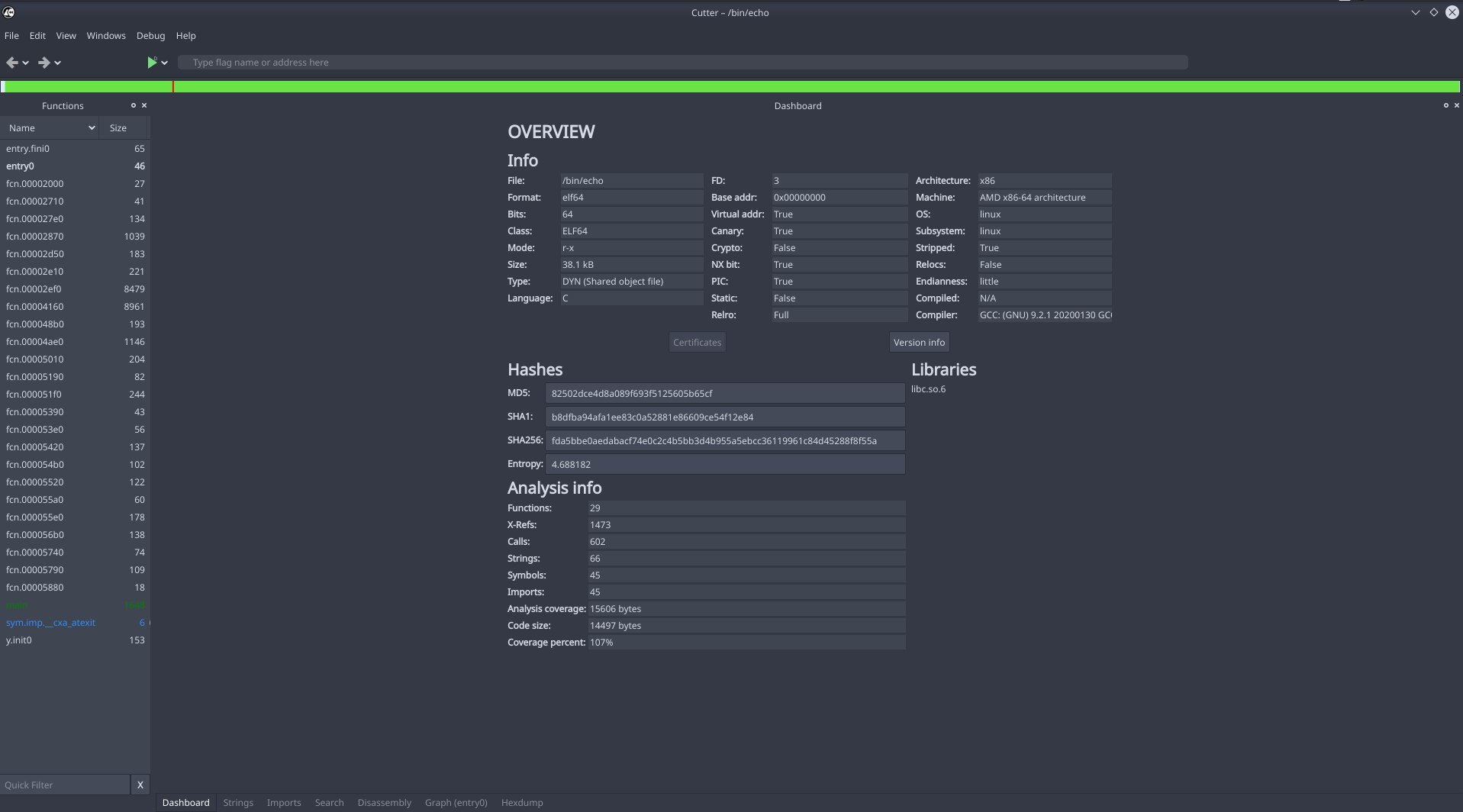Switch to the Hexdump tab

pos(522,803)
